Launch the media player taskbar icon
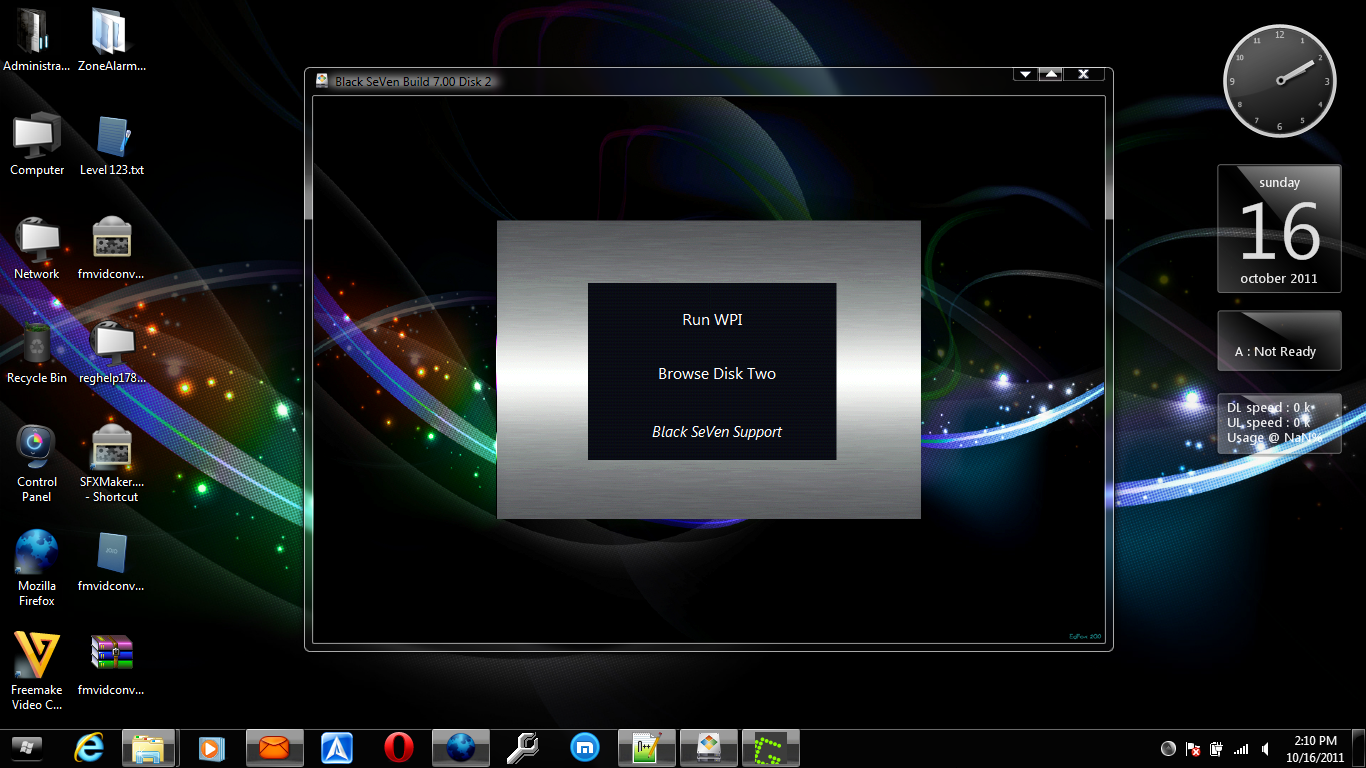1366x768 pixels. pos(211,747)
